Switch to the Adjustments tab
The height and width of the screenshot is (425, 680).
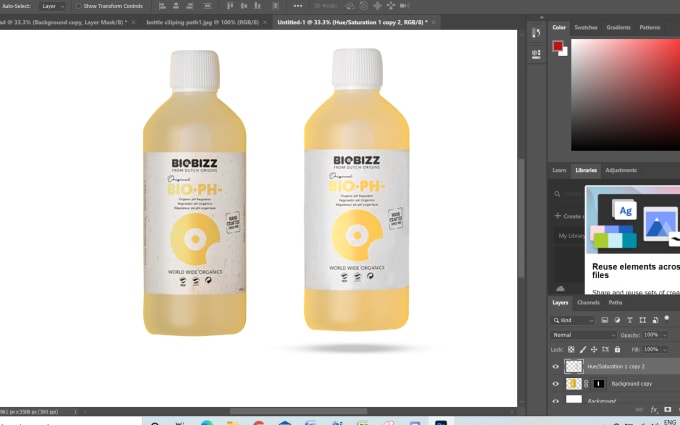click(x=621, y=170)
